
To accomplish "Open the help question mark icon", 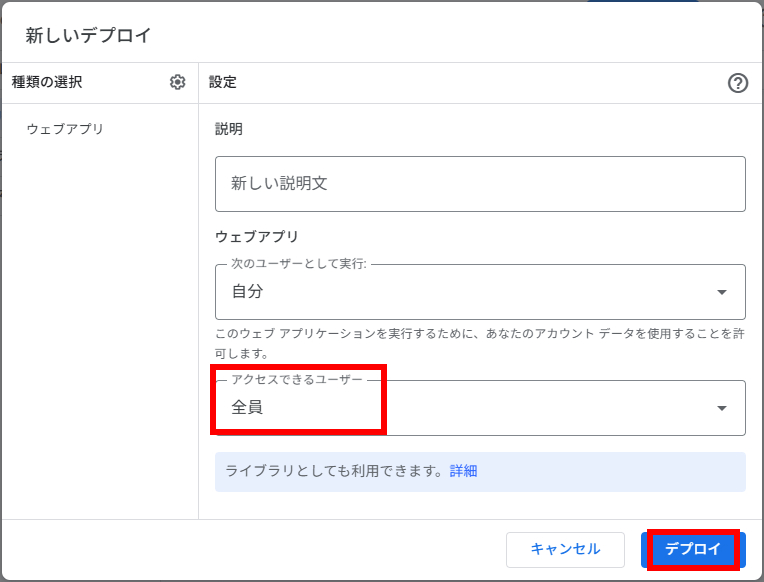I will (x=738, y=83).
